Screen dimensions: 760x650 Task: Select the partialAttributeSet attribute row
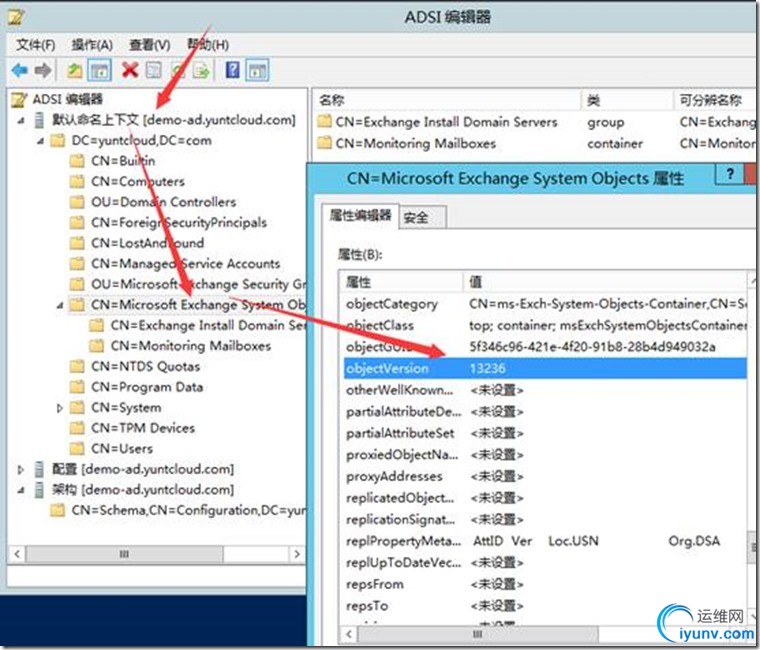545,433
